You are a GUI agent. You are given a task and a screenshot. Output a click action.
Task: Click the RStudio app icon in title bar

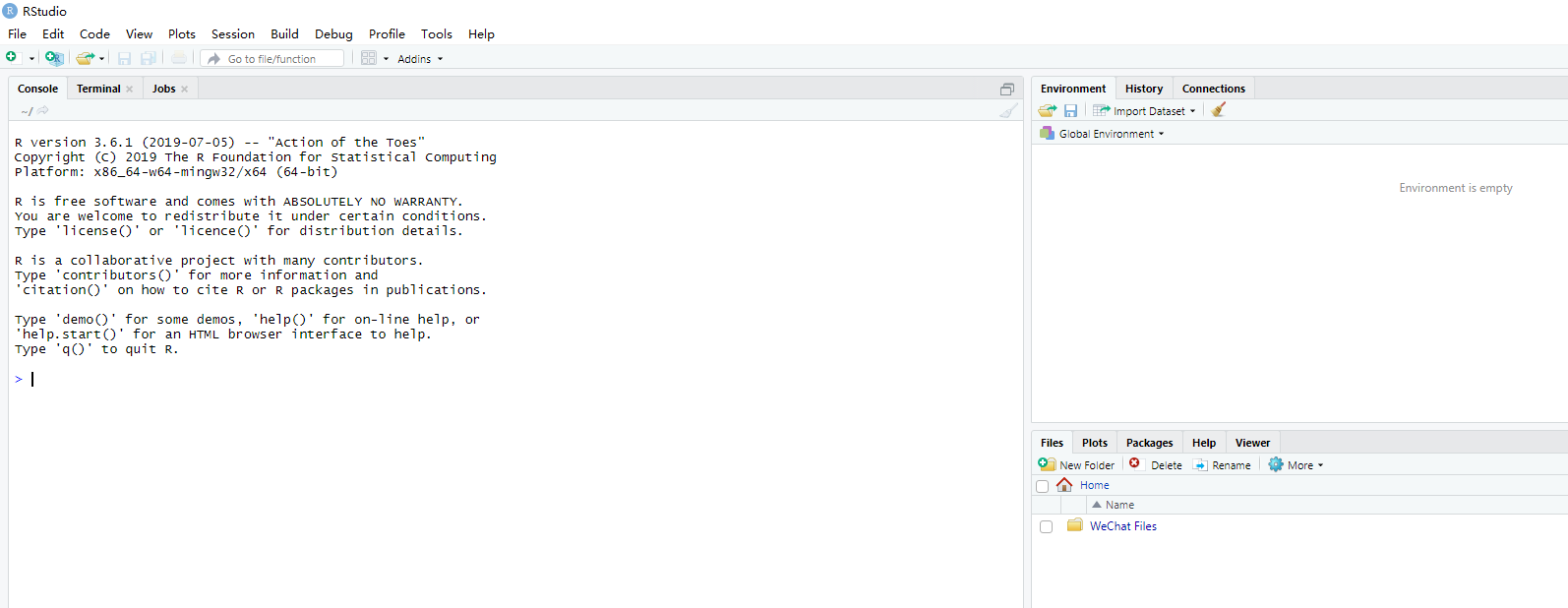[10, 11]
